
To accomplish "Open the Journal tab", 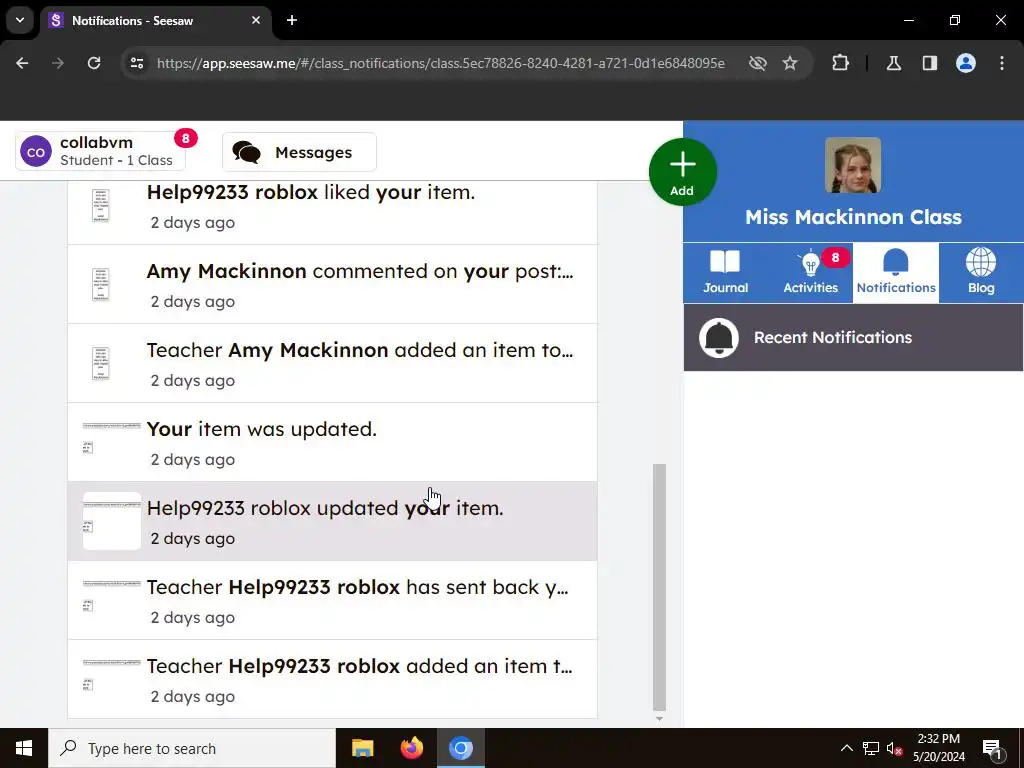I will (x=726, y=272).
